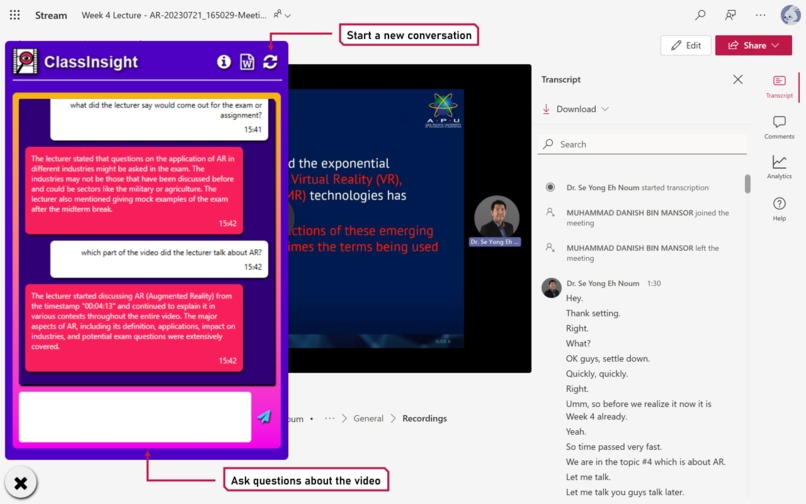
Task: Export the chat with the Word document icon
Action: [x=247, y=62]
